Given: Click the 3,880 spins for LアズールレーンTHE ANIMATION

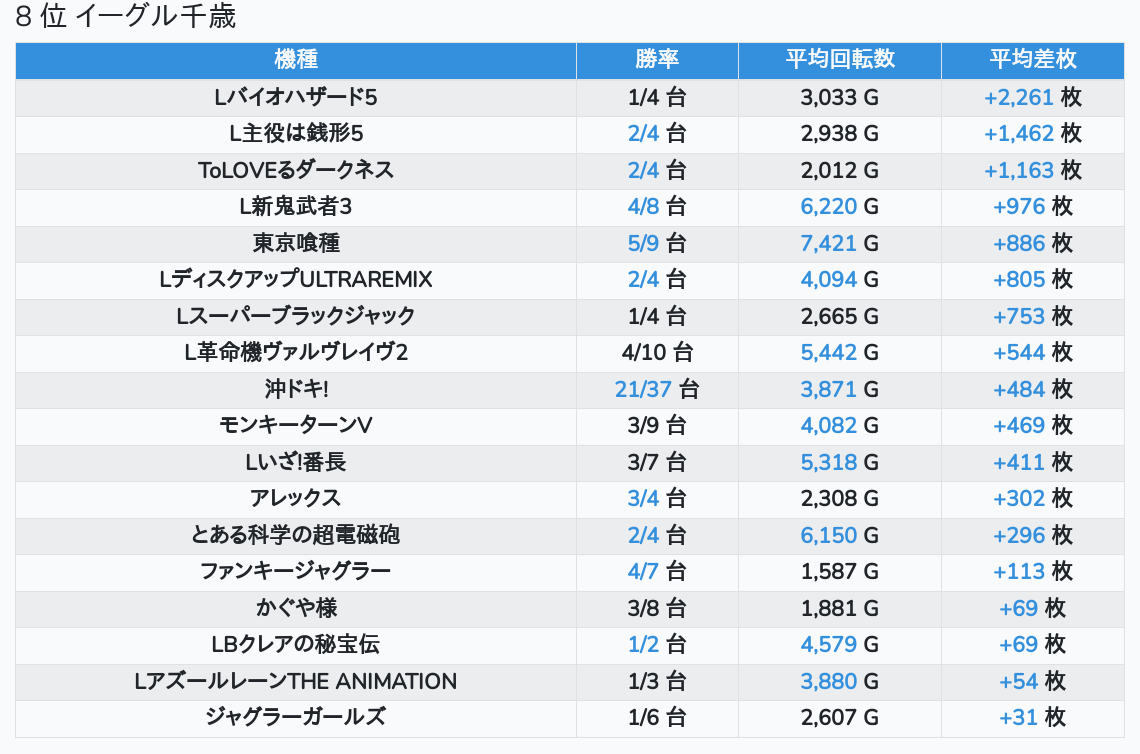Looking at the screenshot, I should [829, 681].
